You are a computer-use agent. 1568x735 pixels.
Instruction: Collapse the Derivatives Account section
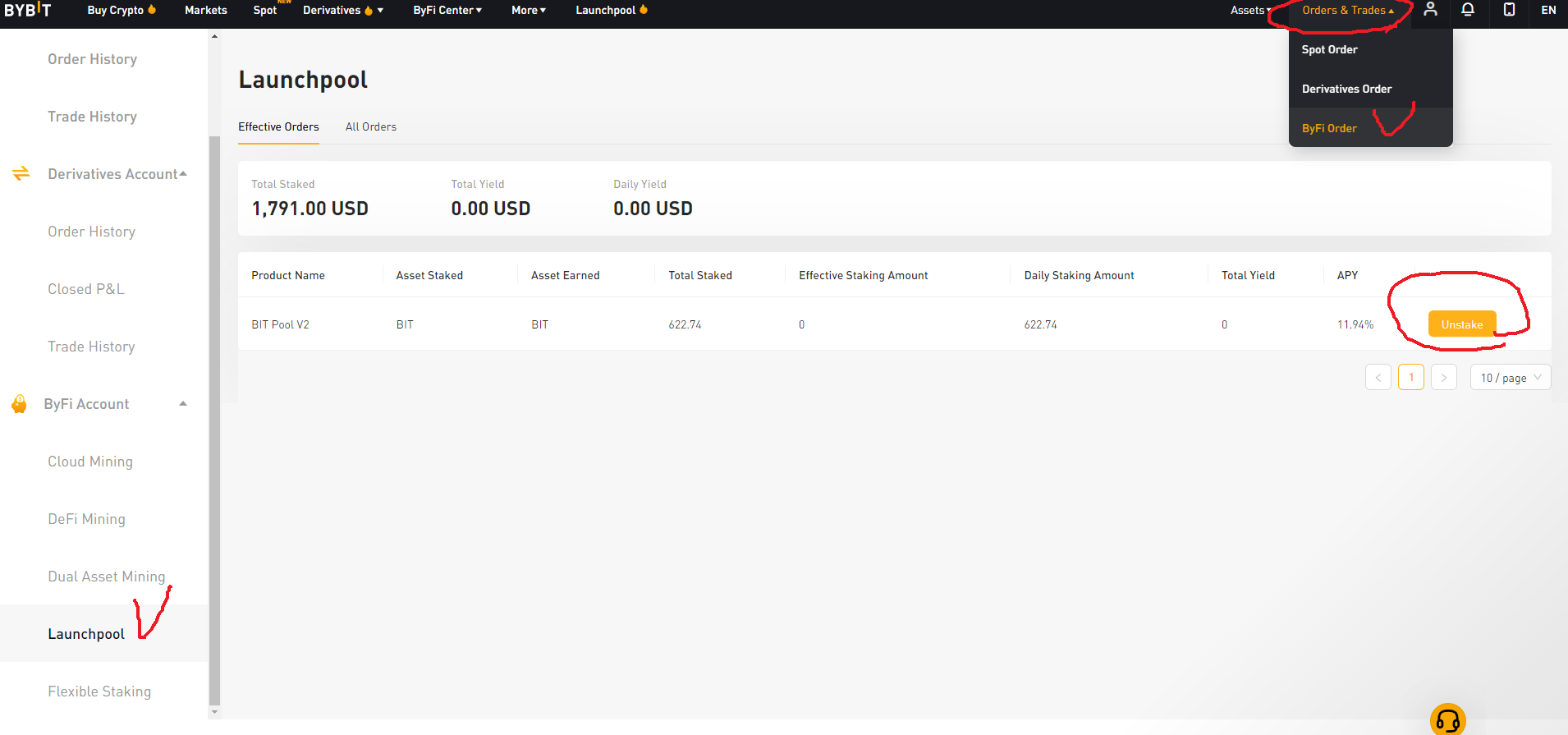tap(183, 174)
